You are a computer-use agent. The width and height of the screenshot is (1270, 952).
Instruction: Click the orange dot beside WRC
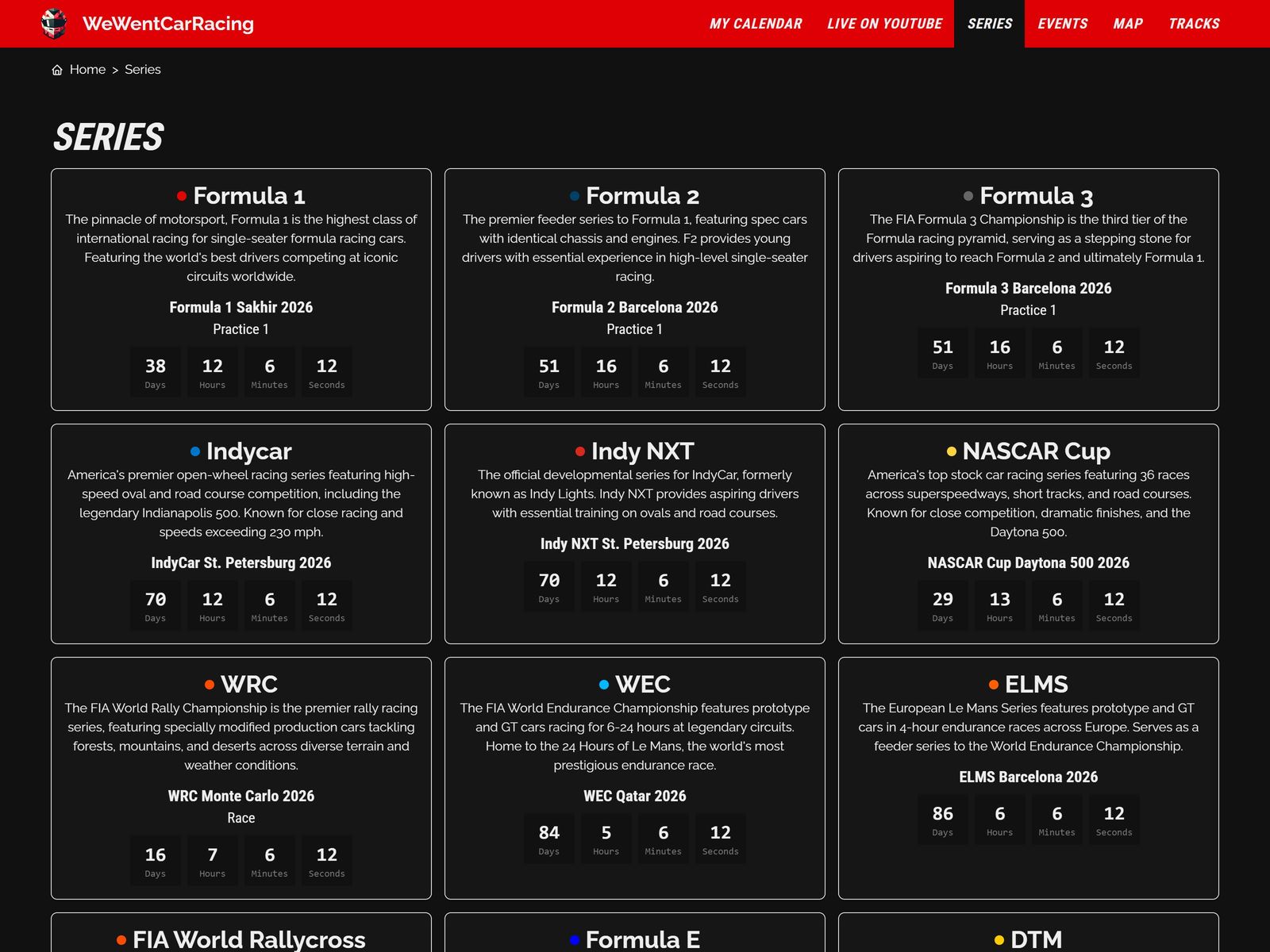pyautogui.click(x=210, y=685)
